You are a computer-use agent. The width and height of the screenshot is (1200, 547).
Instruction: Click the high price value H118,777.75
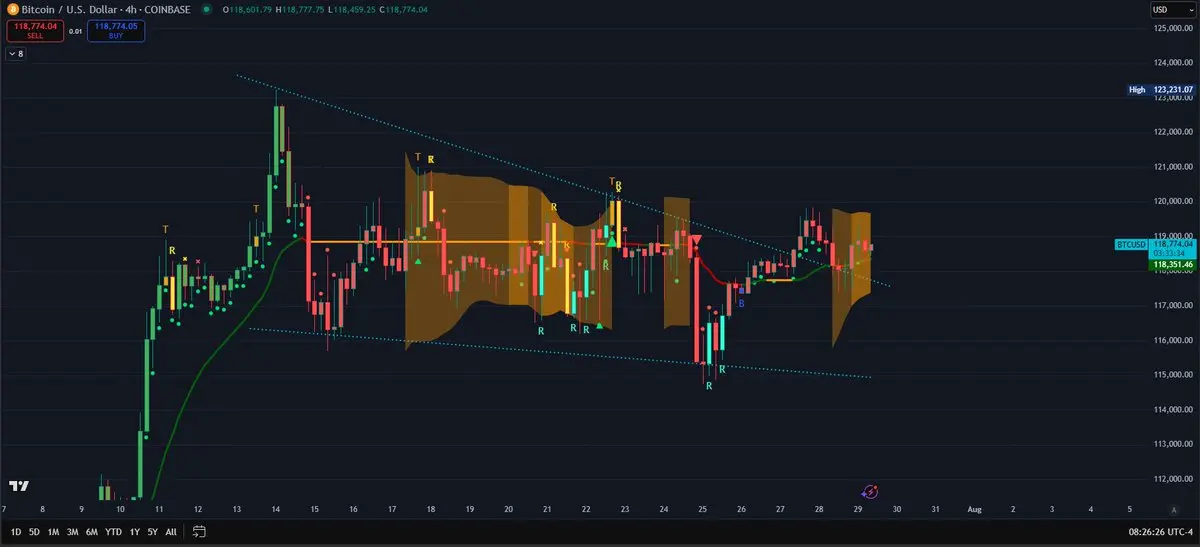click(301, 9)
